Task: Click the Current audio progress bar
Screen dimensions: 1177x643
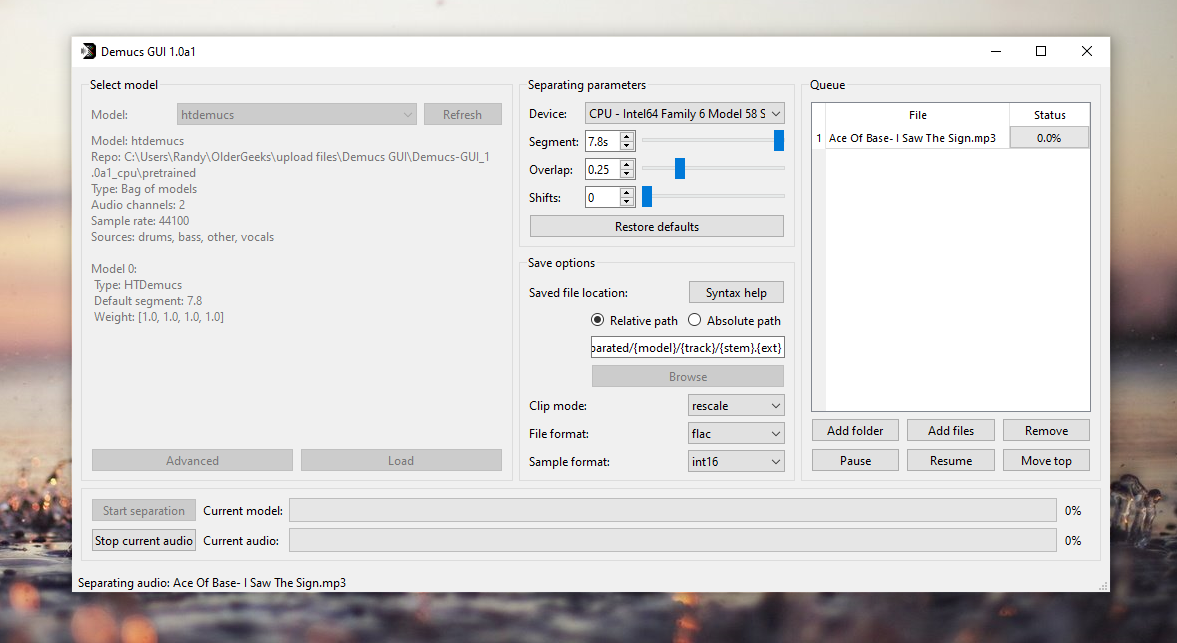Action: tap(673, 540)
